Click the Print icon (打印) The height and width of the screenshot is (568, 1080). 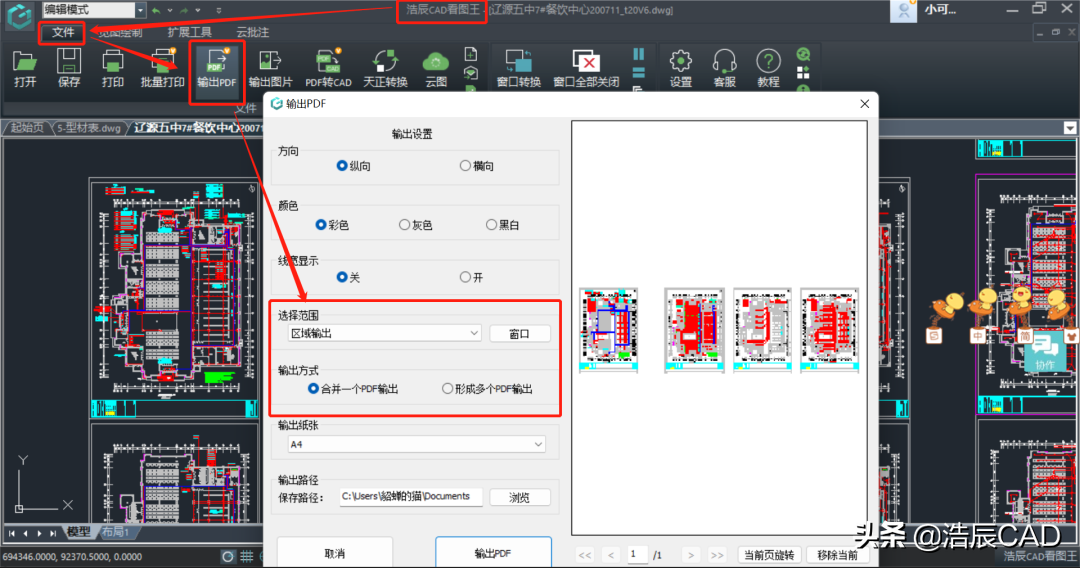coord(112,68)
